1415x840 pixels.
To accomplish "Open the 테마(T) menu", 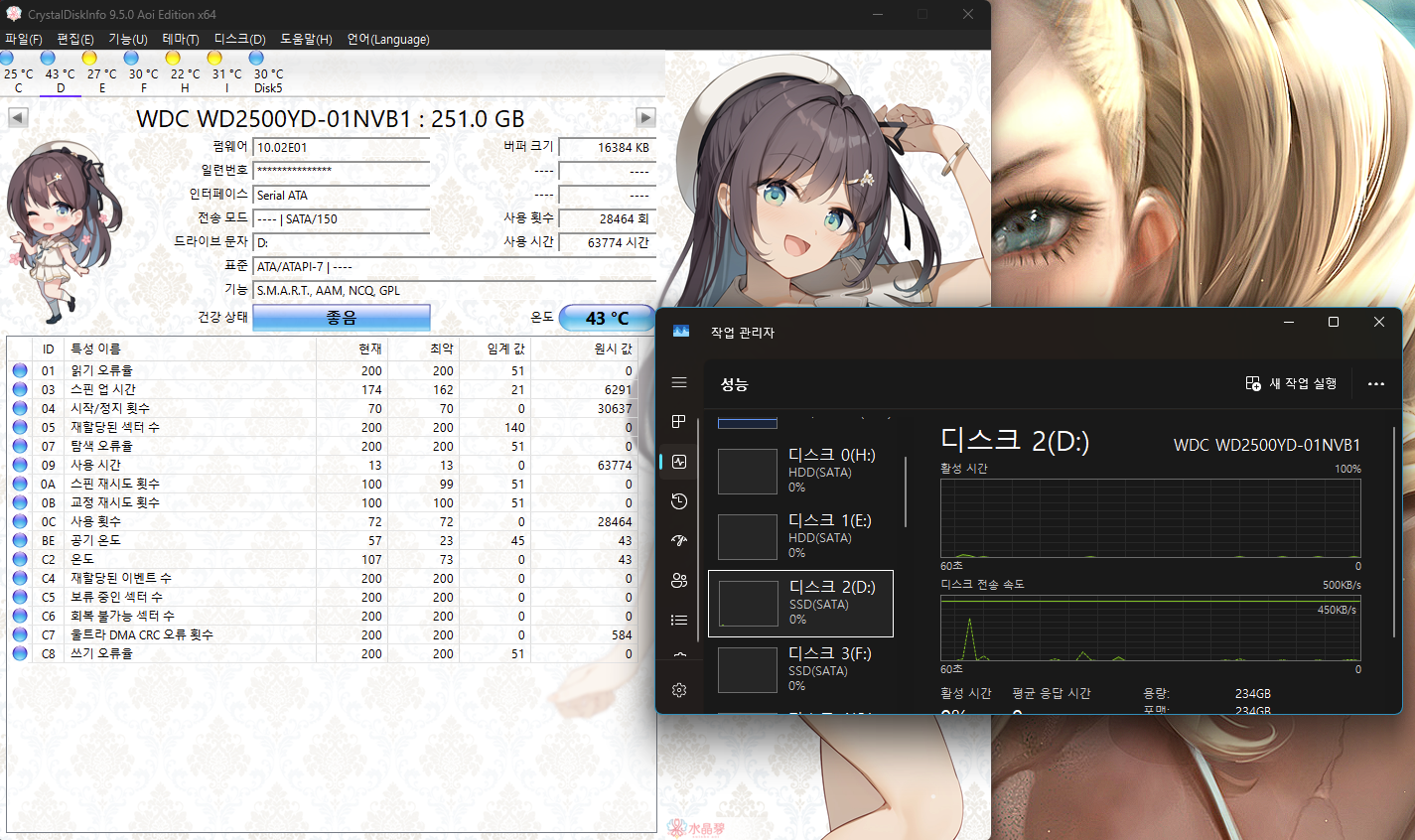I will 181,40.
